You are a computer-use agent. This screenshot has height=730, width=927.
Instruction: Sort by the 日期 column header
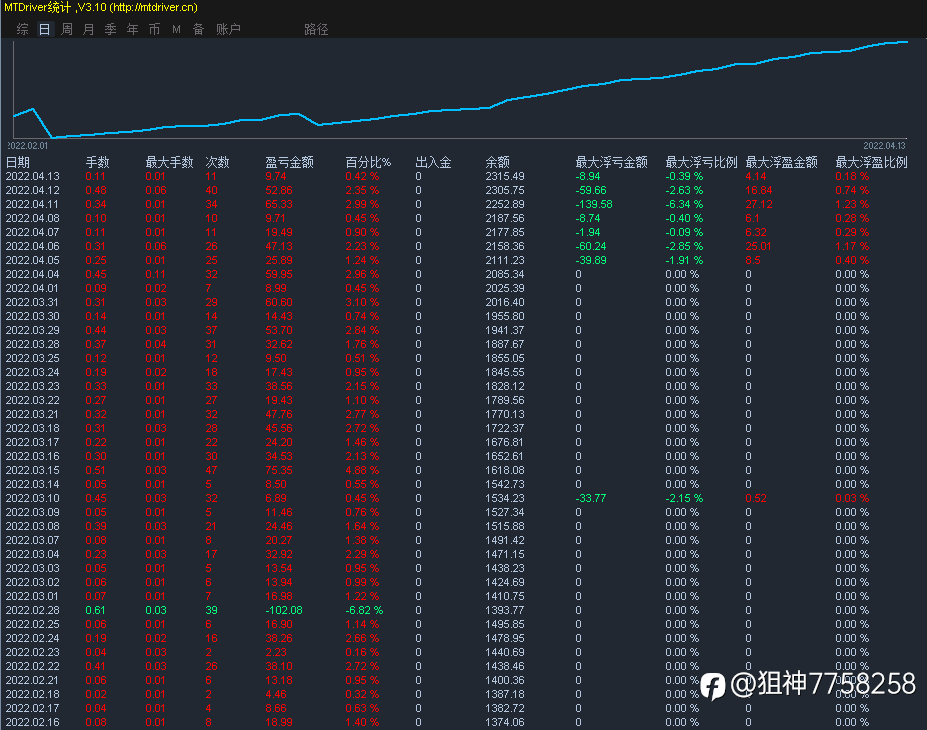tap(18, 162)
